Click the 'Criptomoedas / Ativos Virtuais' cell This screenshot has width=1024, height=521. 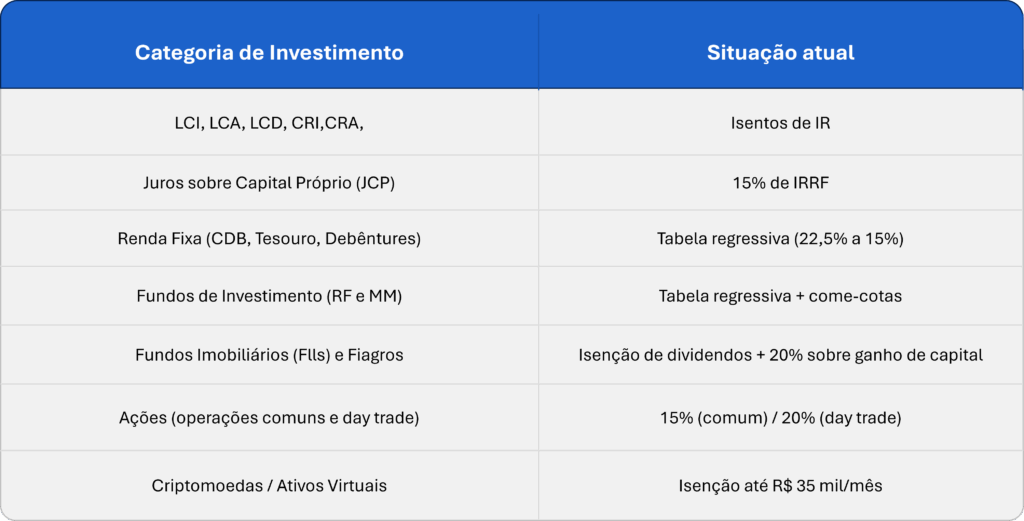269,486
